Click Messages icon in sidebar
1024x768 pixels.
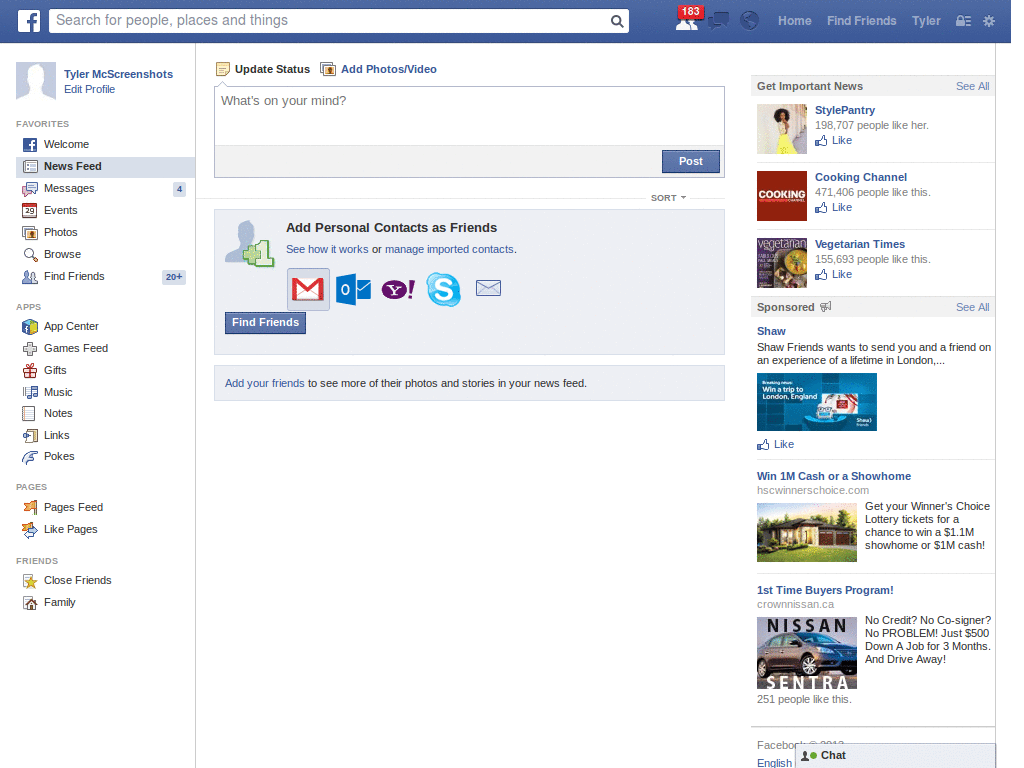click(30, 189)
